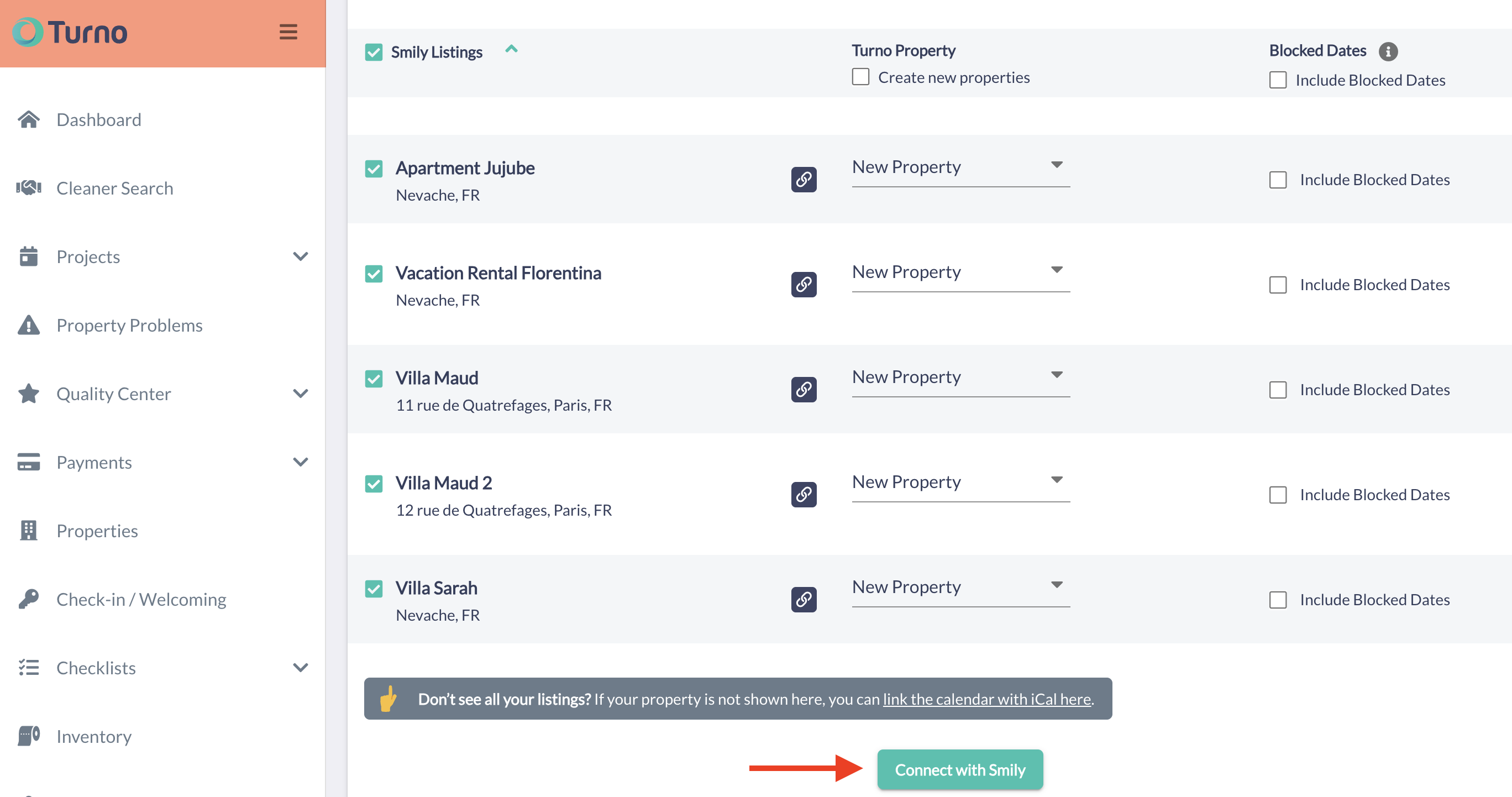The width and height of the screenshot is (1512, 797).
Task: Enable the Create new properties checkbox
Action: pos(860,77)
